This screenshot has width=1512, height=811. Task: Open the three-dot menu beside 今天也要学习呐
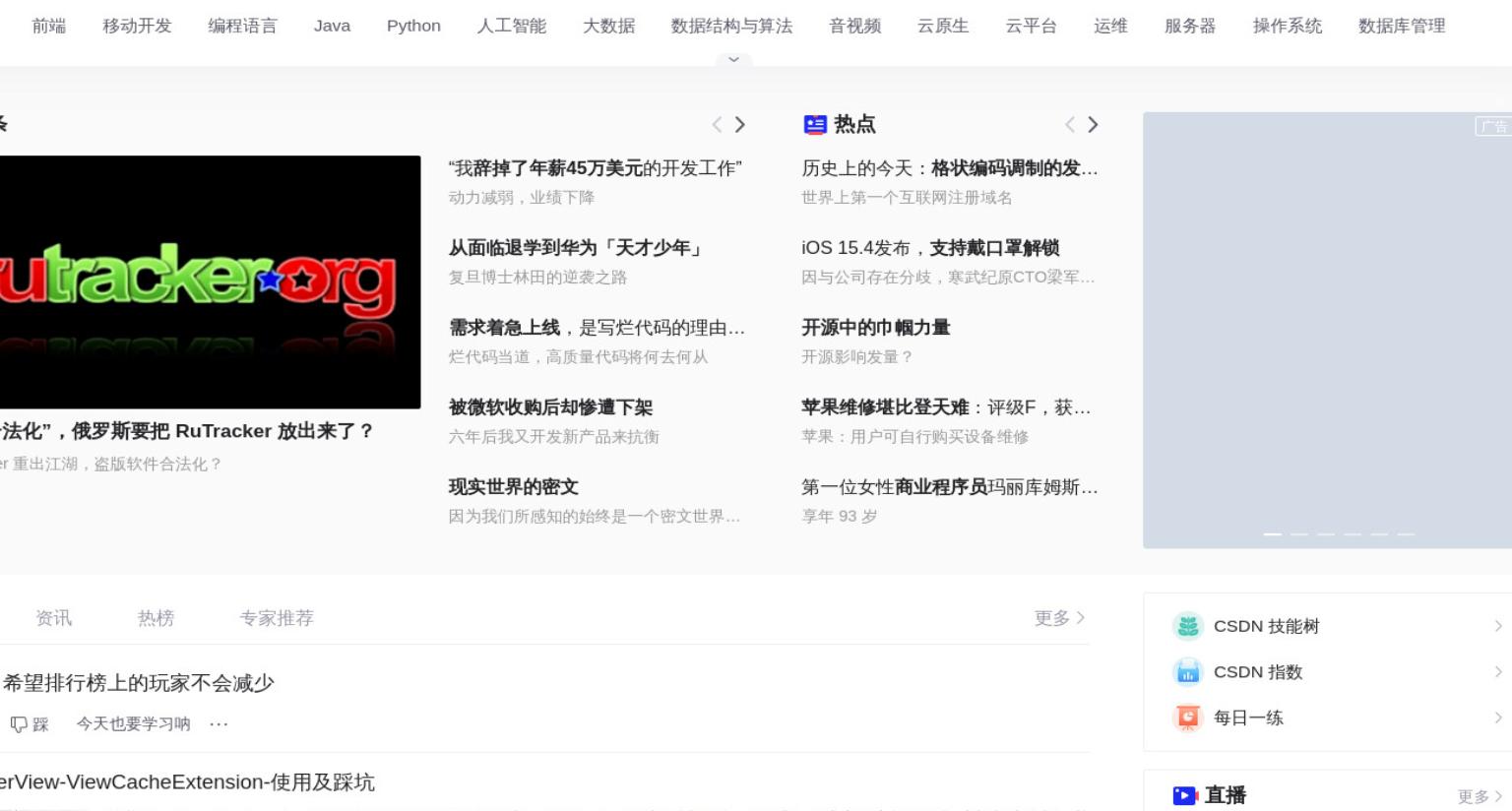(219, 724)
